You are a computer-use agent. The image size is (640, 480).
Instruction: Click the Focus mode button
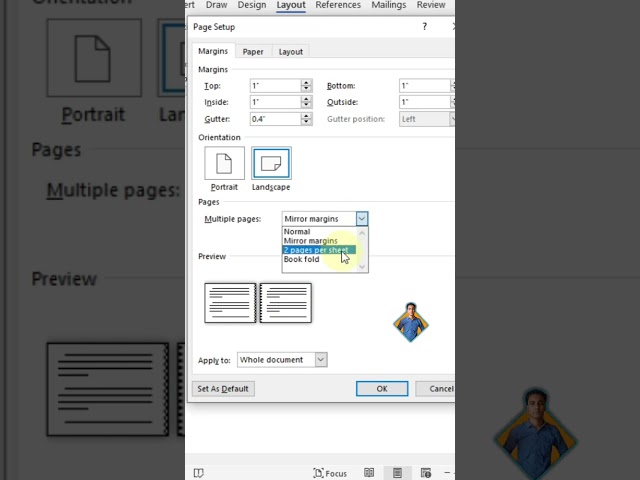[x=330, y=473]
